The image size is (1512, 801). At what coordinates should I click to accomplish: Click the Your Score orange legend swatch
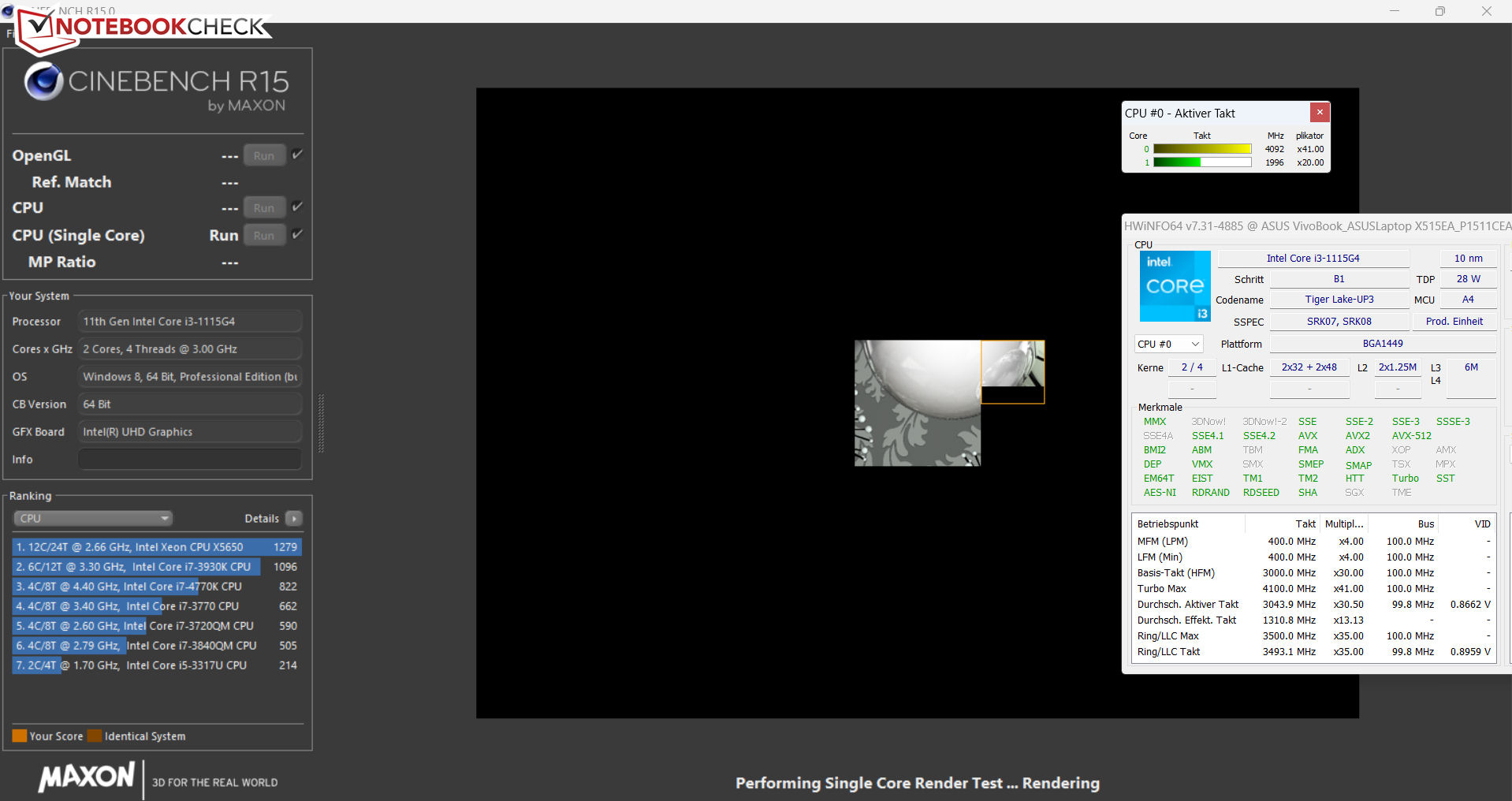[x=20, y=736]
